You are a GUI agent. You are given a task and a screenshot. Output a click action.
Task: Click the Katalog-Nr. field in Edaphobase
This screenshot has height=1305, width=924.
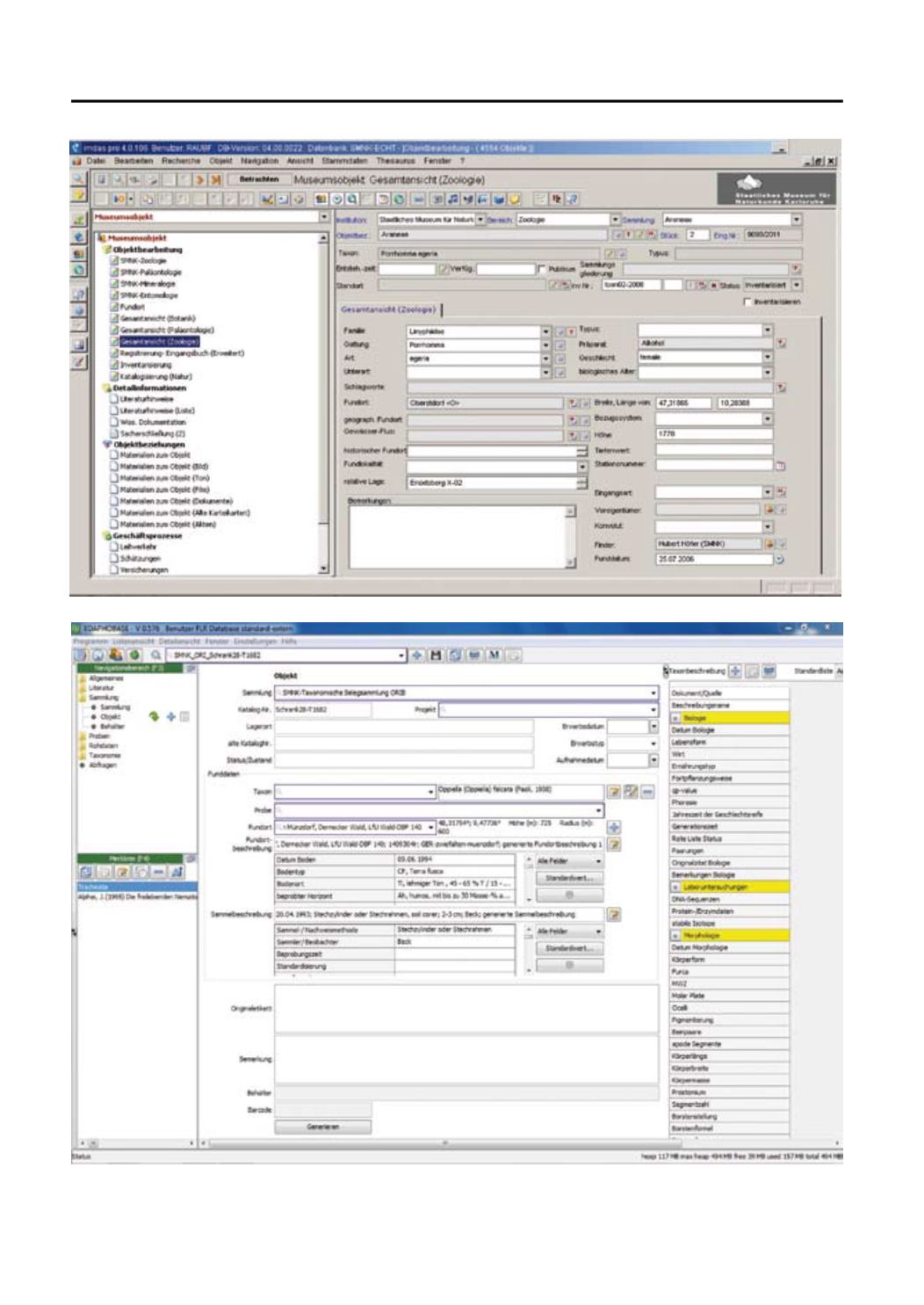coord(321,710)
